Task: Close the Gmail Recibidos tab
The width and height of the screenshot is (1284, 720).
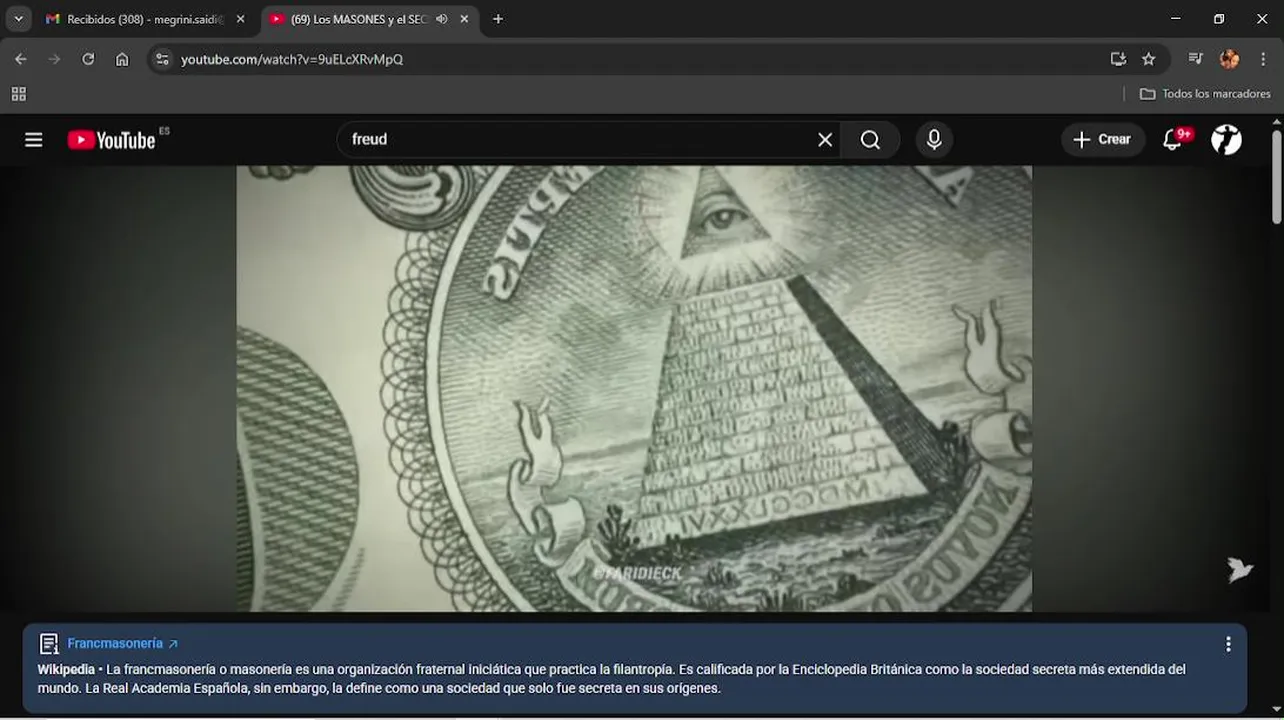Action: click(x=240, y=19)
